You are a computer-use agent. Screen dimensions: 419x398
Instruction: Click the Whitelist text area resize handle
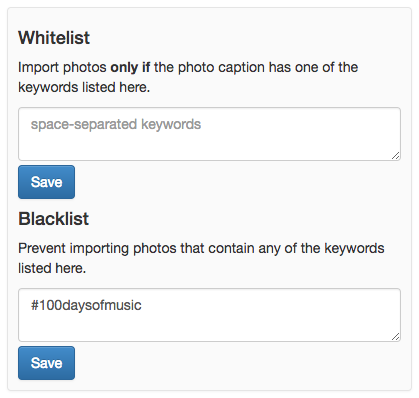(x=395, y=156)
